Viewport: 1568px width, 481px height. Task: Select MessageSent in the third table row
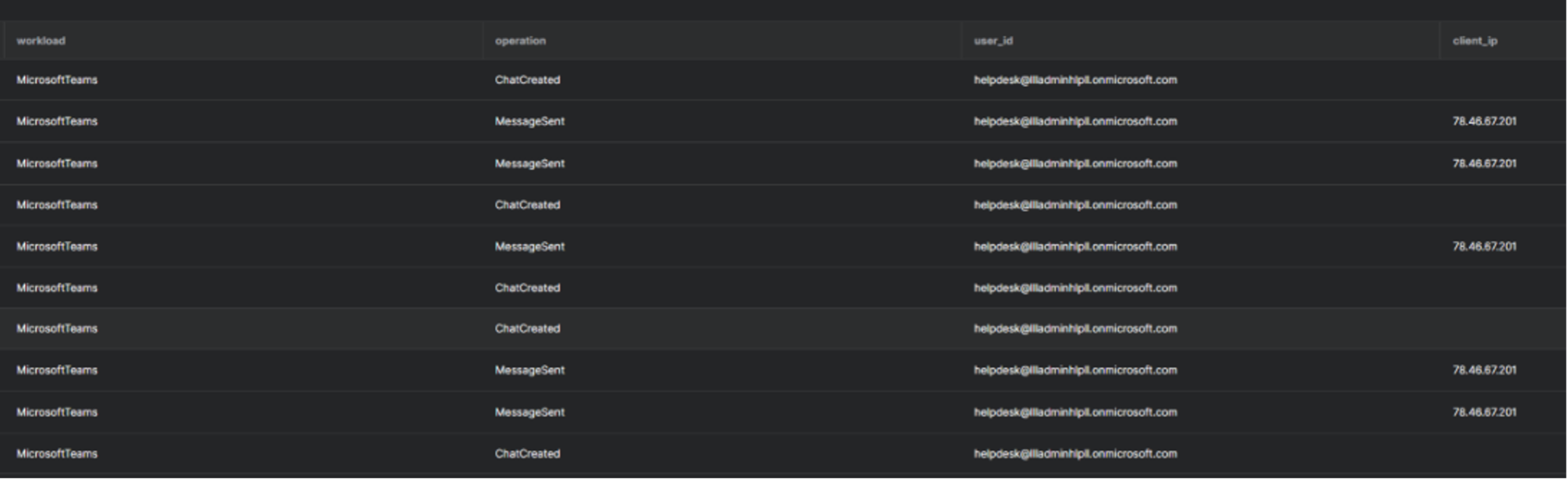529,163
